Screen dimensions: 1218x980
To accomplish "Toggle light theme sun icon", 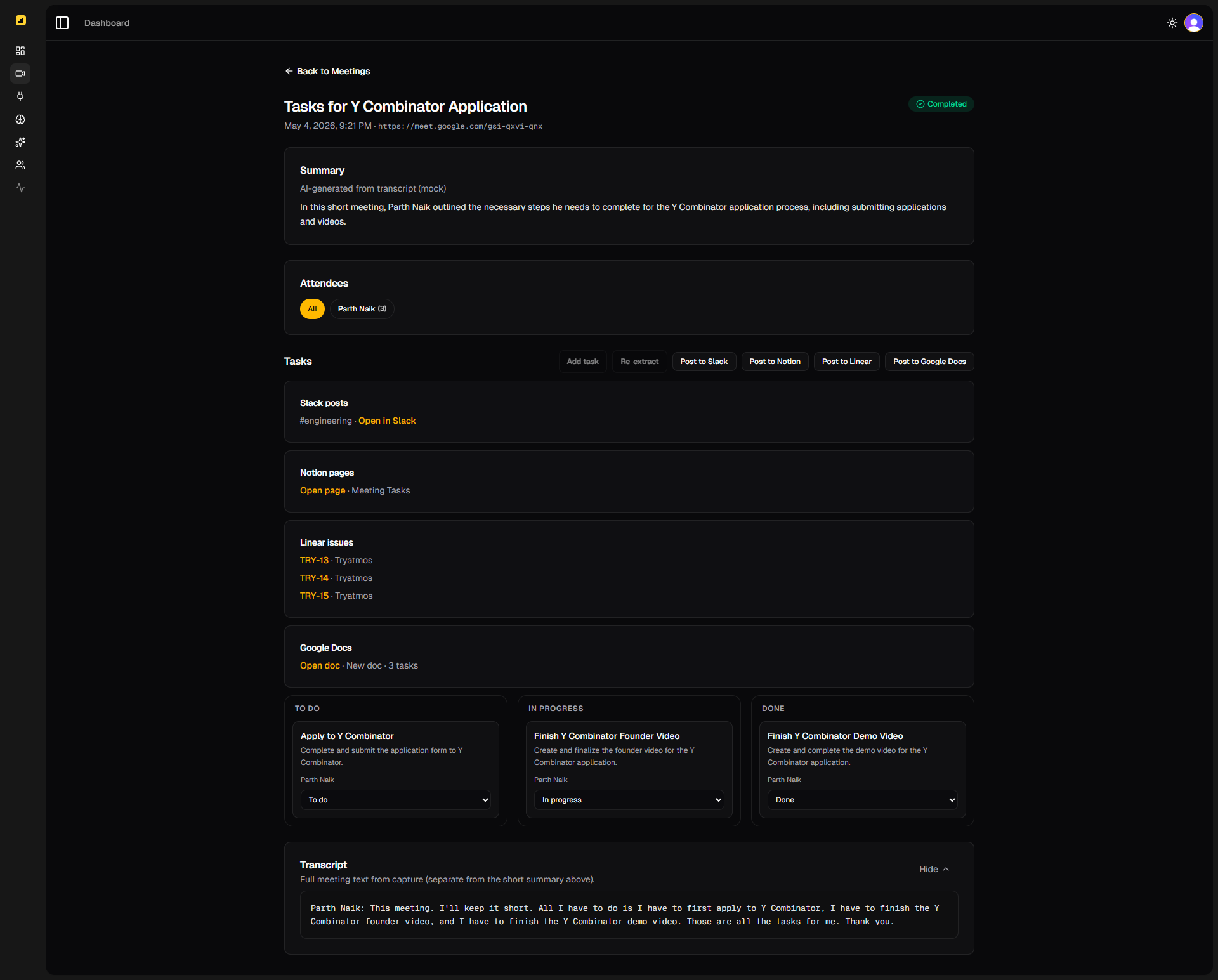I will click(x=1172, y=23).
